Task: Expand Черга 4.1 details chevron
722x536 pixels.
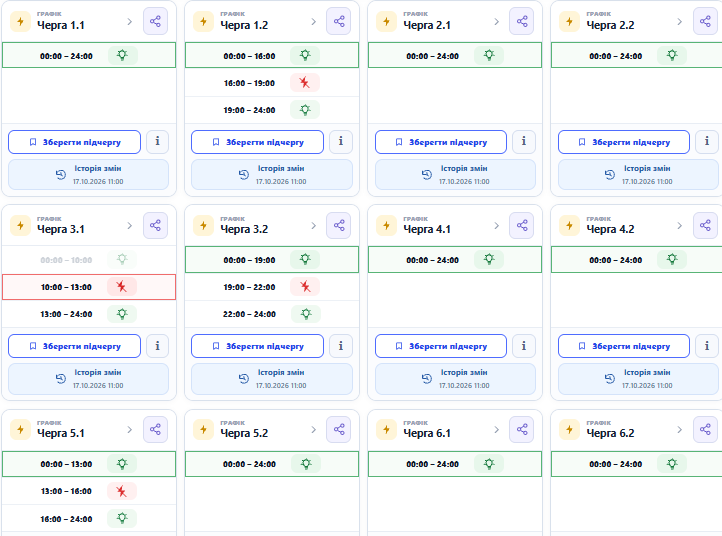Action: (496, 226)
